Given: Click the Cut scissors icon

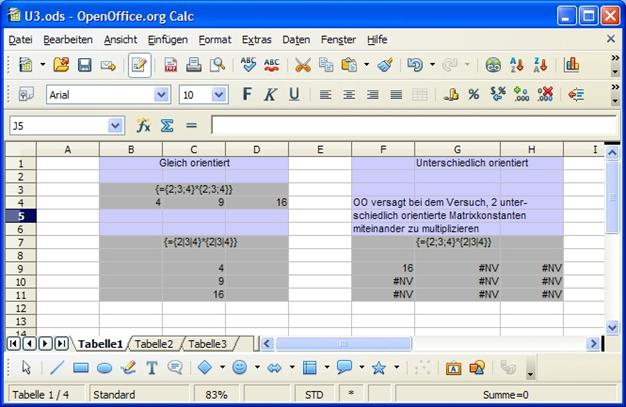Looking at the screenshot, I should coord(302,65).
